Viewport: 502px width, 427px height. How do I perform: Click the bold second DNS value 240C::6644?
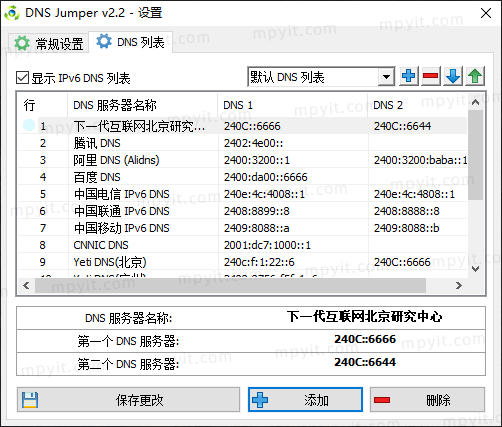point(365,362)
